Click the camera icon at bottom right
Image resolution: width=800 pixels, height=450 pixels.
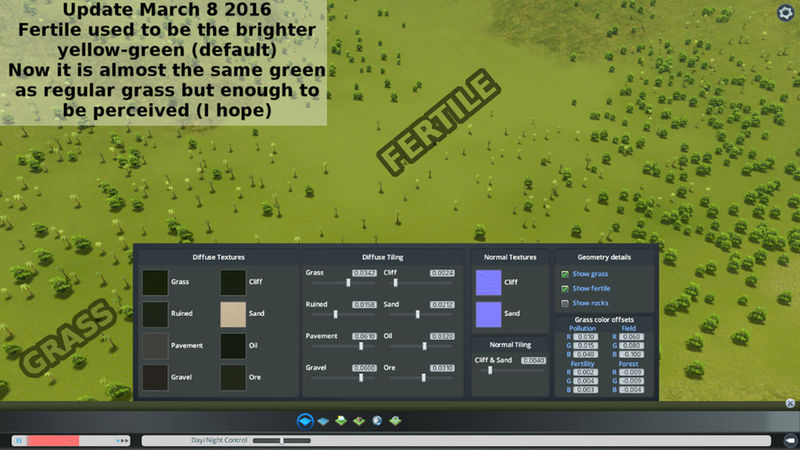pos(788,440)
